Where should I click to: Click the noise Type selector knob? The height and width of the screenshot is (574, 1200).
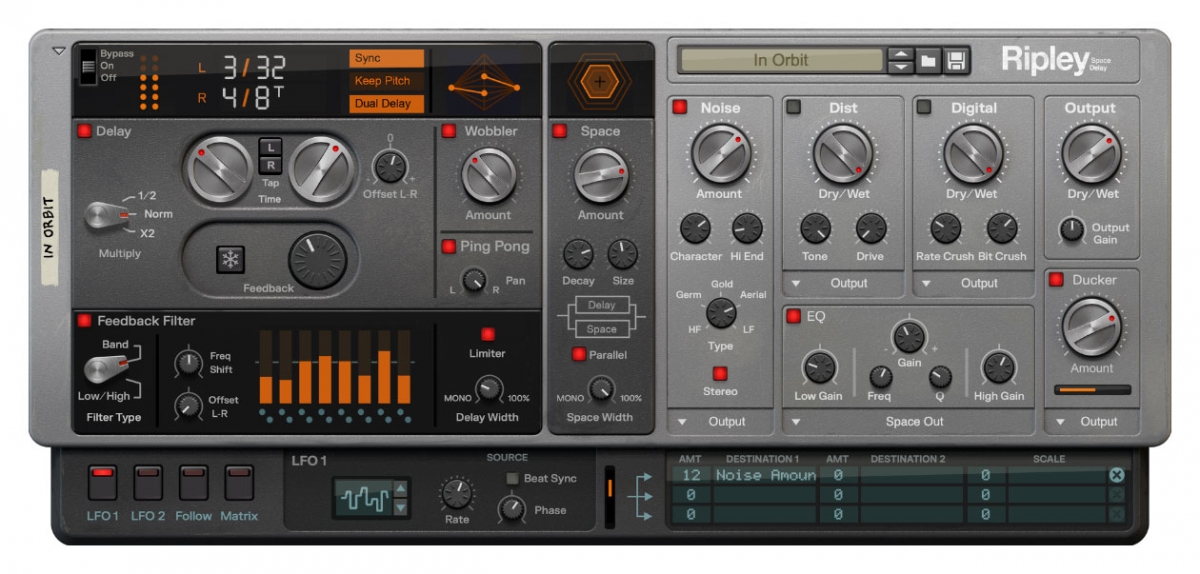coord(721,313)
